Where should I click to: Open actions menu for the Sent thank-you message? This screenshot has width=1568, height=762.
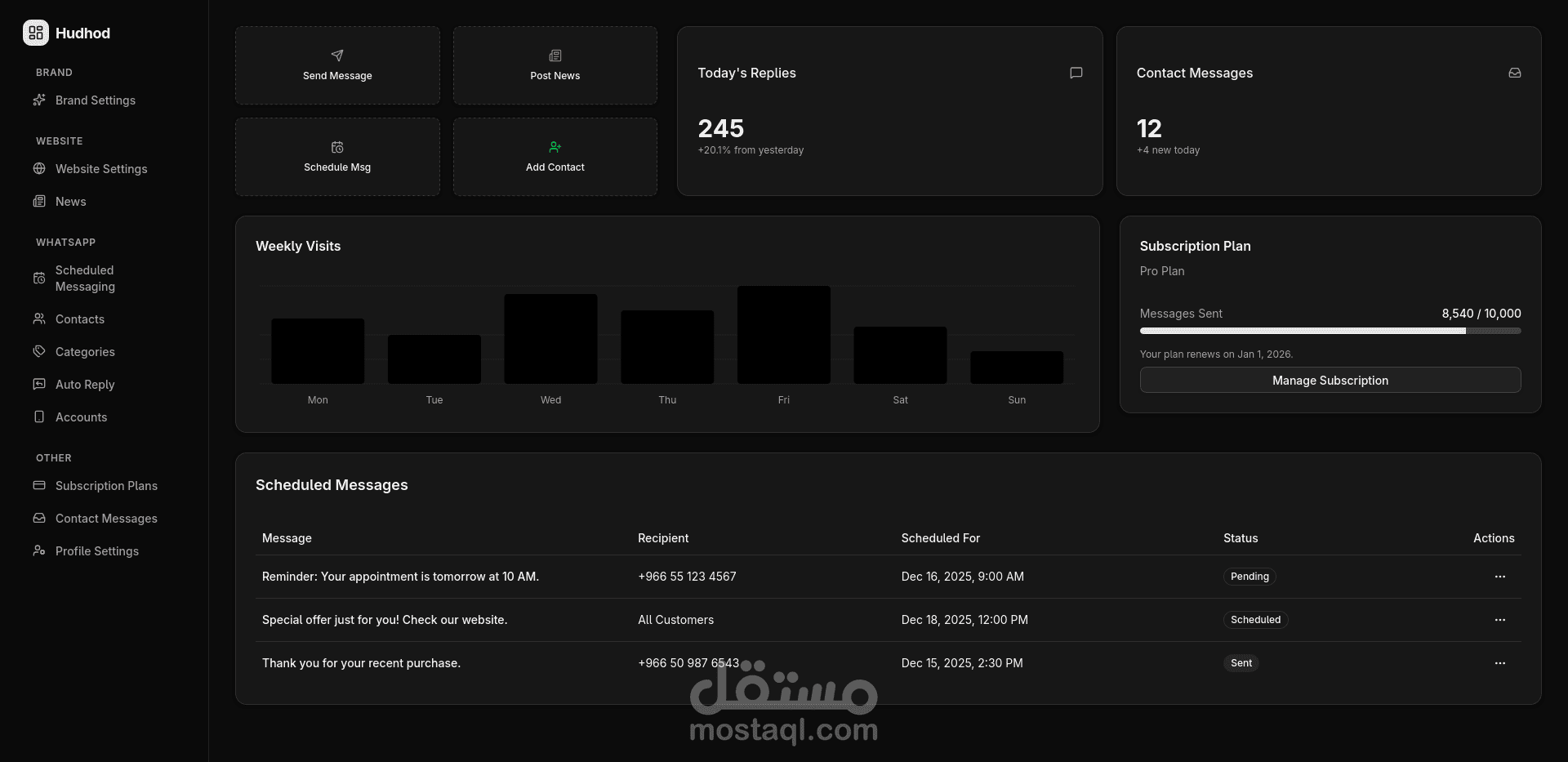(x=1499, y=662)
